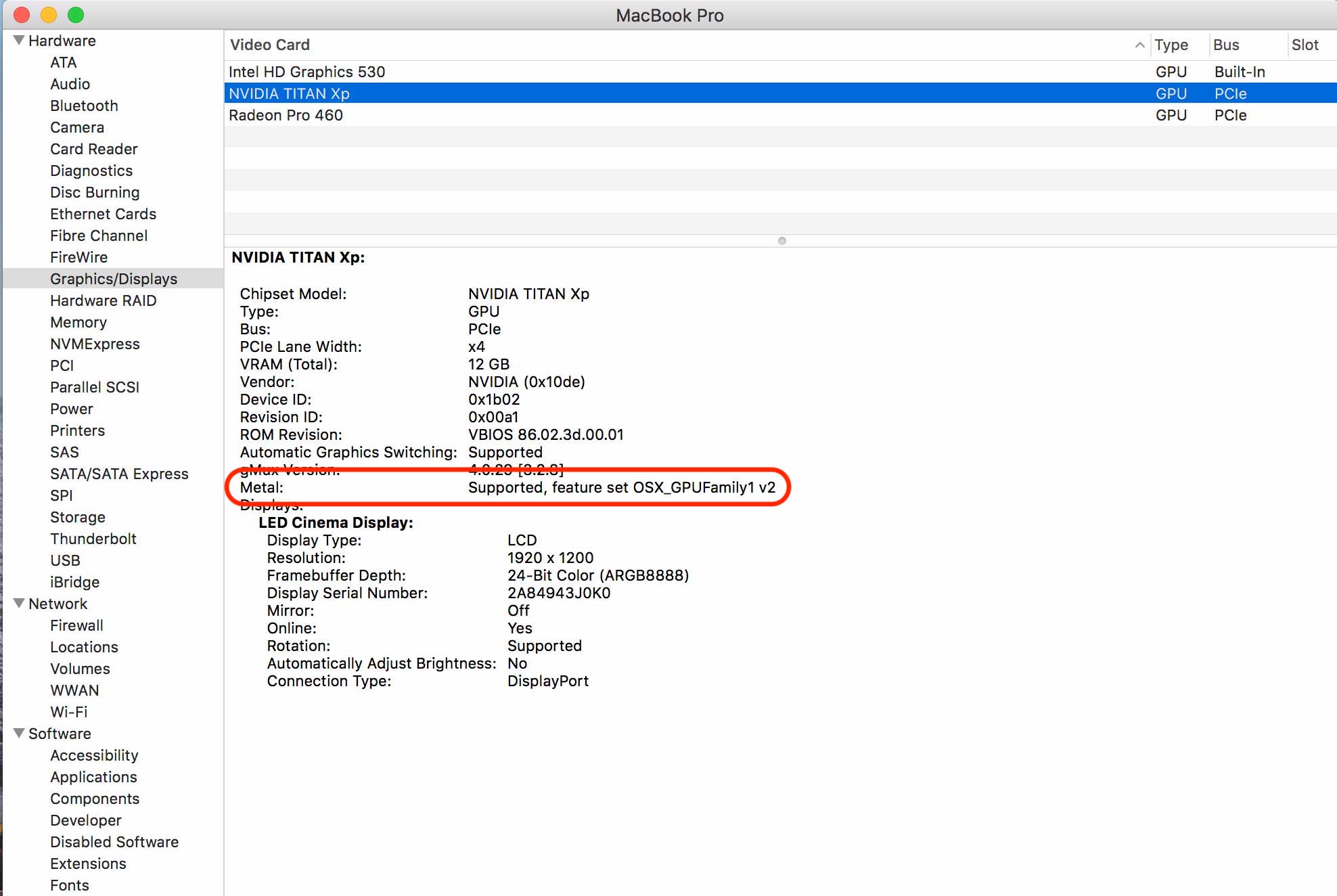Open ATA in the sidebar
The width and height of the screenshot is (1337, 896).
coord(64,62)
